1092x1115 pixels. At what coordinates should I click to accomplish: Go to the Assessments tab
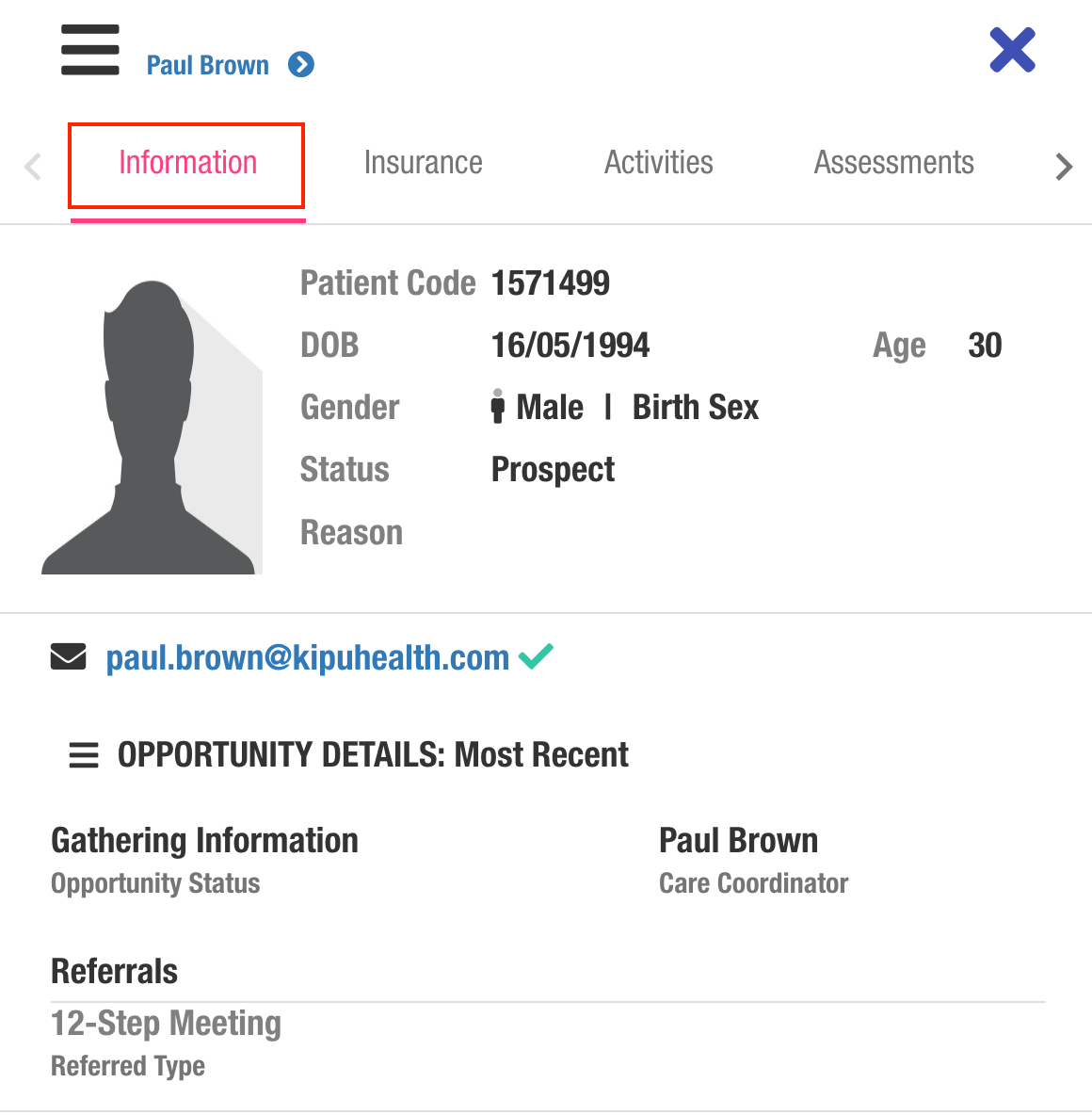[893, 164]
